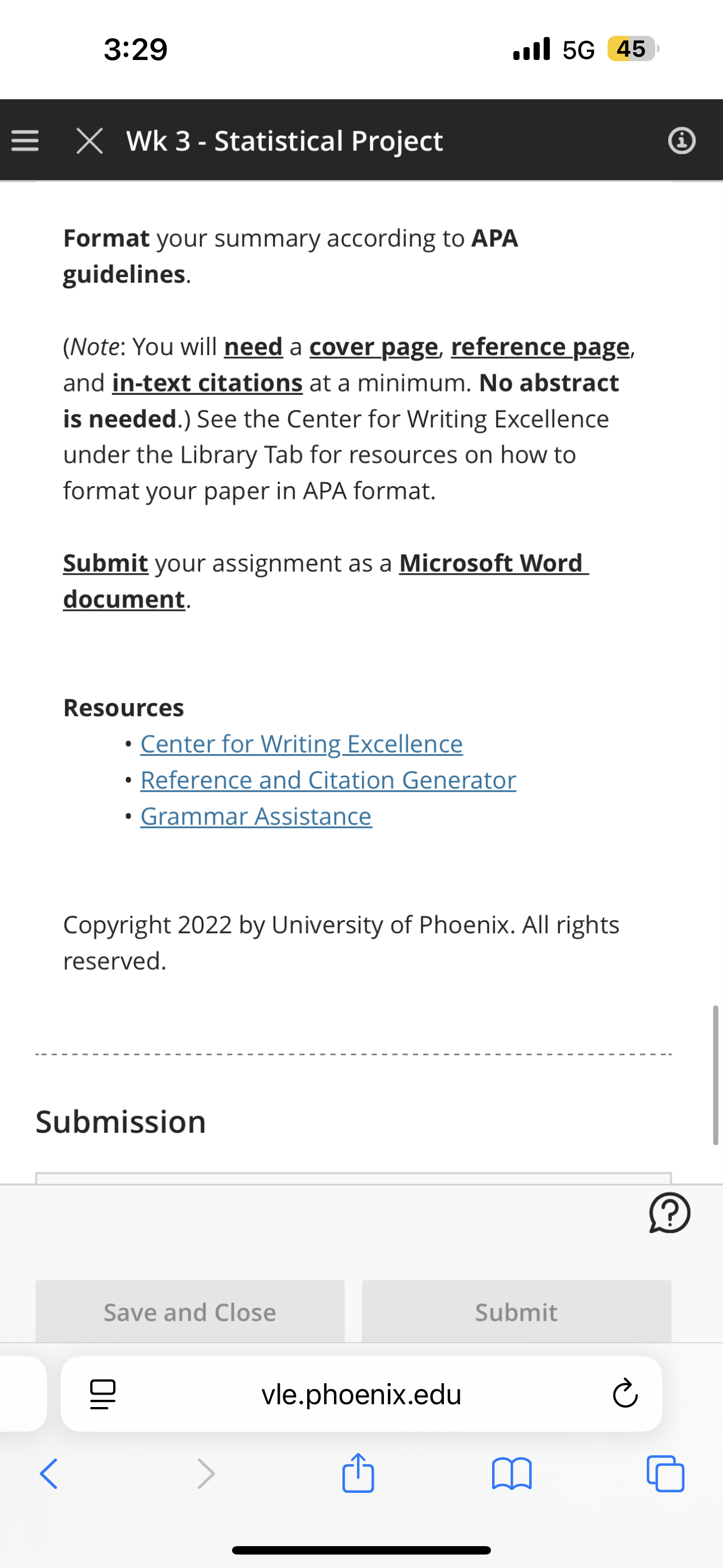Close the Wk 3 Statistical Project panel
723x1568 pixels.
tap(90, 141)
